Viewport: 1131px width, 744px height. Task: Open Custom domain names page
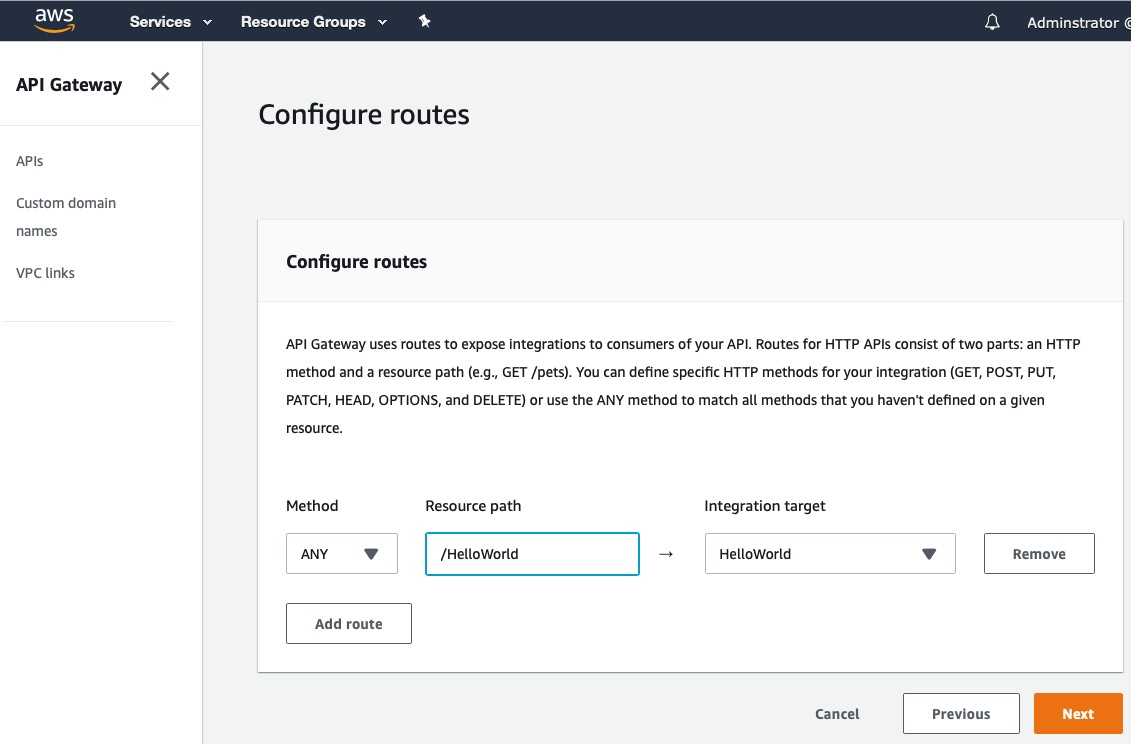[66, 216]
